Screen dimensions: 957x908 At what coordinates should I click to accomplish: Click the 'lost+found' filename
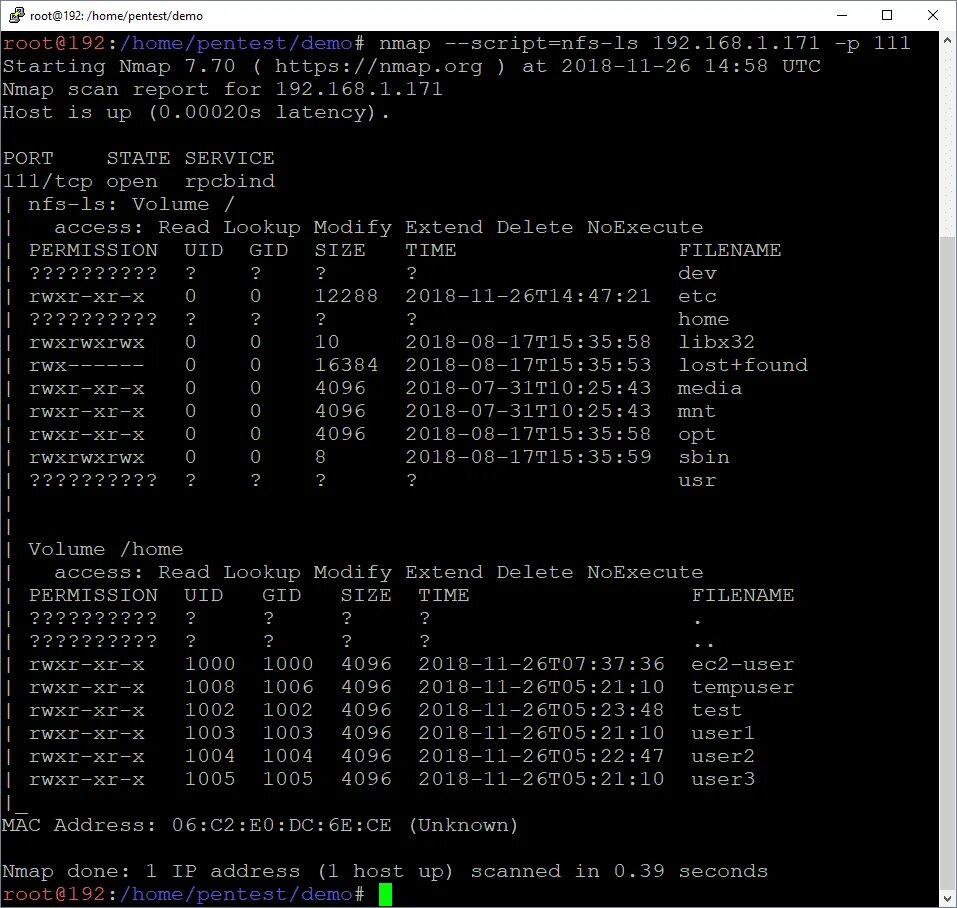coord(743,366)
